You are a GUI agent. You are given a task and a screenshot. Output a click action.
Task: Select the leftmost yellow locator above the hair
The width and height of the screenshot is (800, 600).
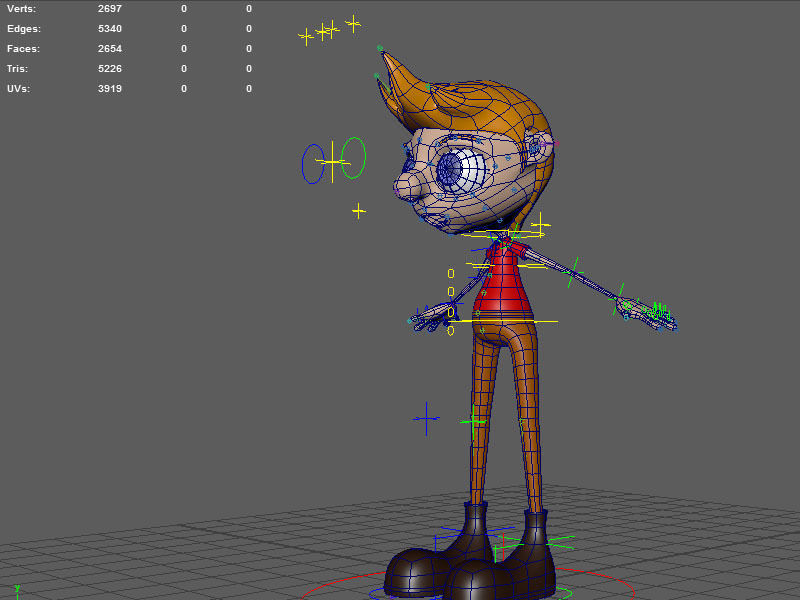click(x=306, y=37)
